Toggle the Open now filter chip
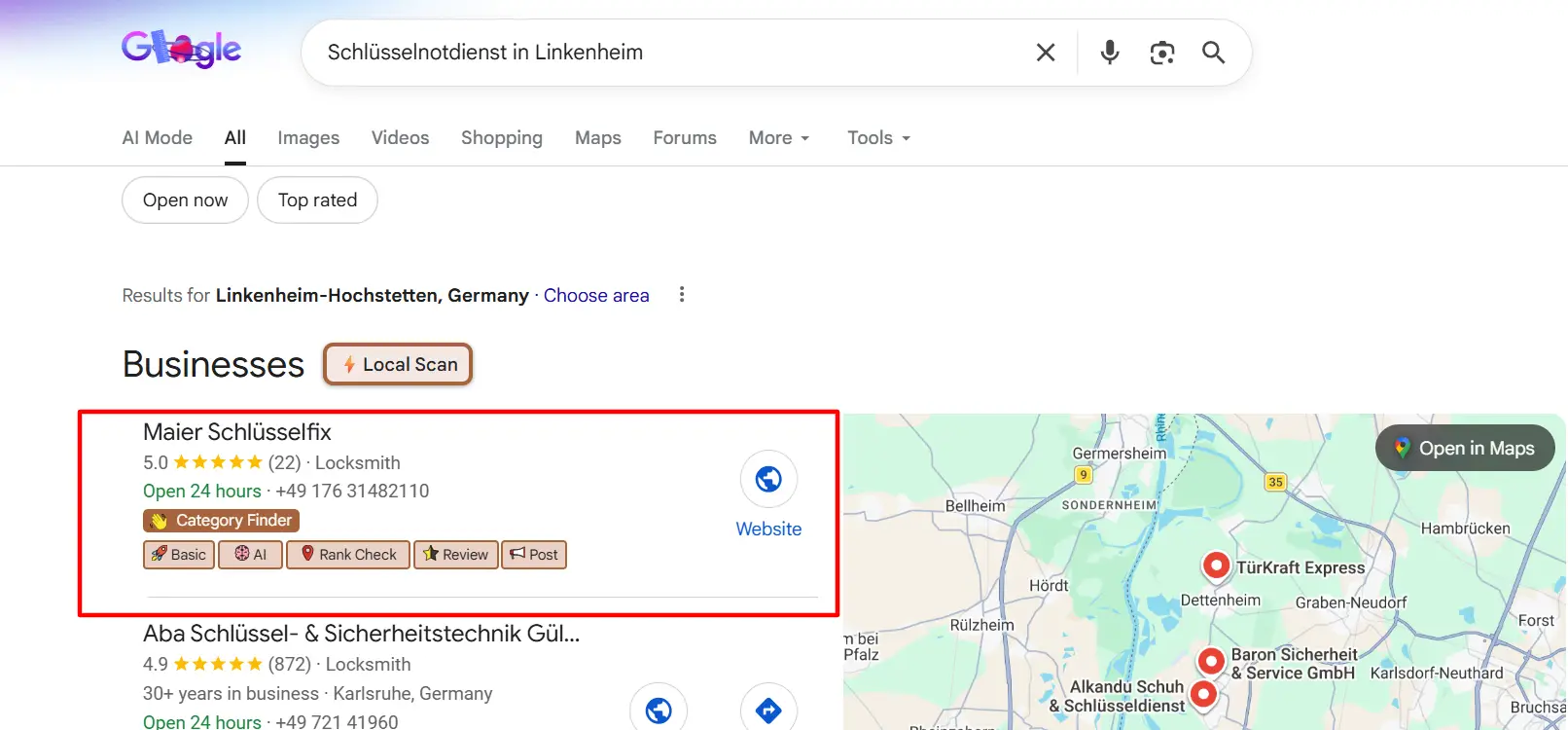The width and height of the screenshot is (1568, 730). [185, 201]
